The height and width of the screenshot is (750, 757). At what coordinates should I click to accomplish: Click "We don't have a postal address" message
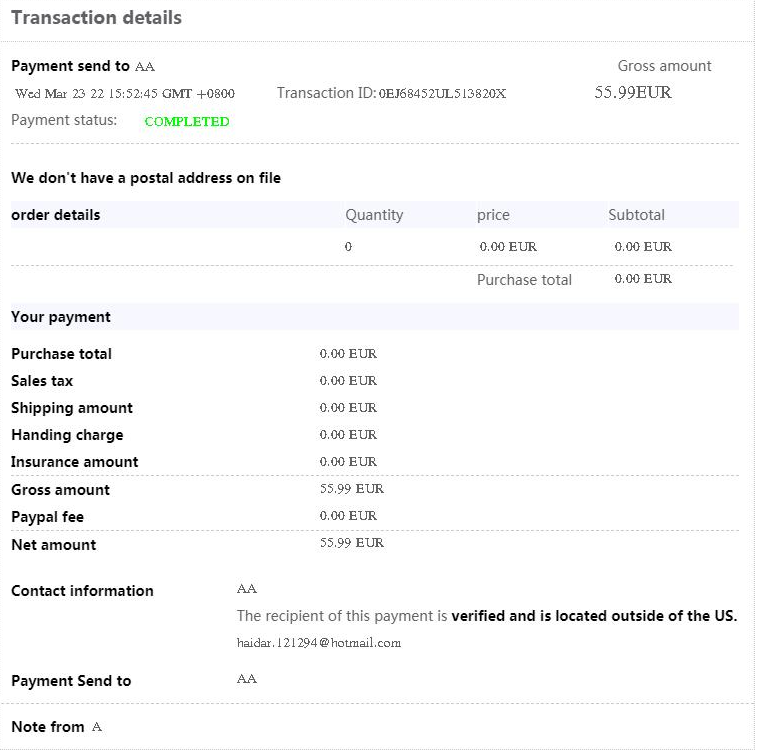pos(146,178)
